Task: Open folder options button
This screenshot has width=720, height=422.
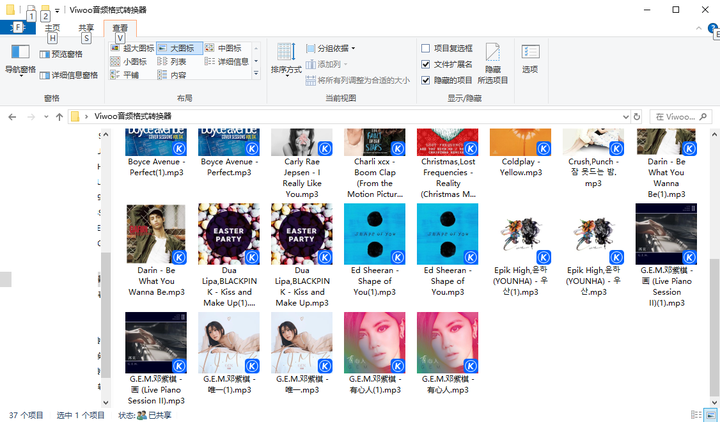Action: click(530, 59)
